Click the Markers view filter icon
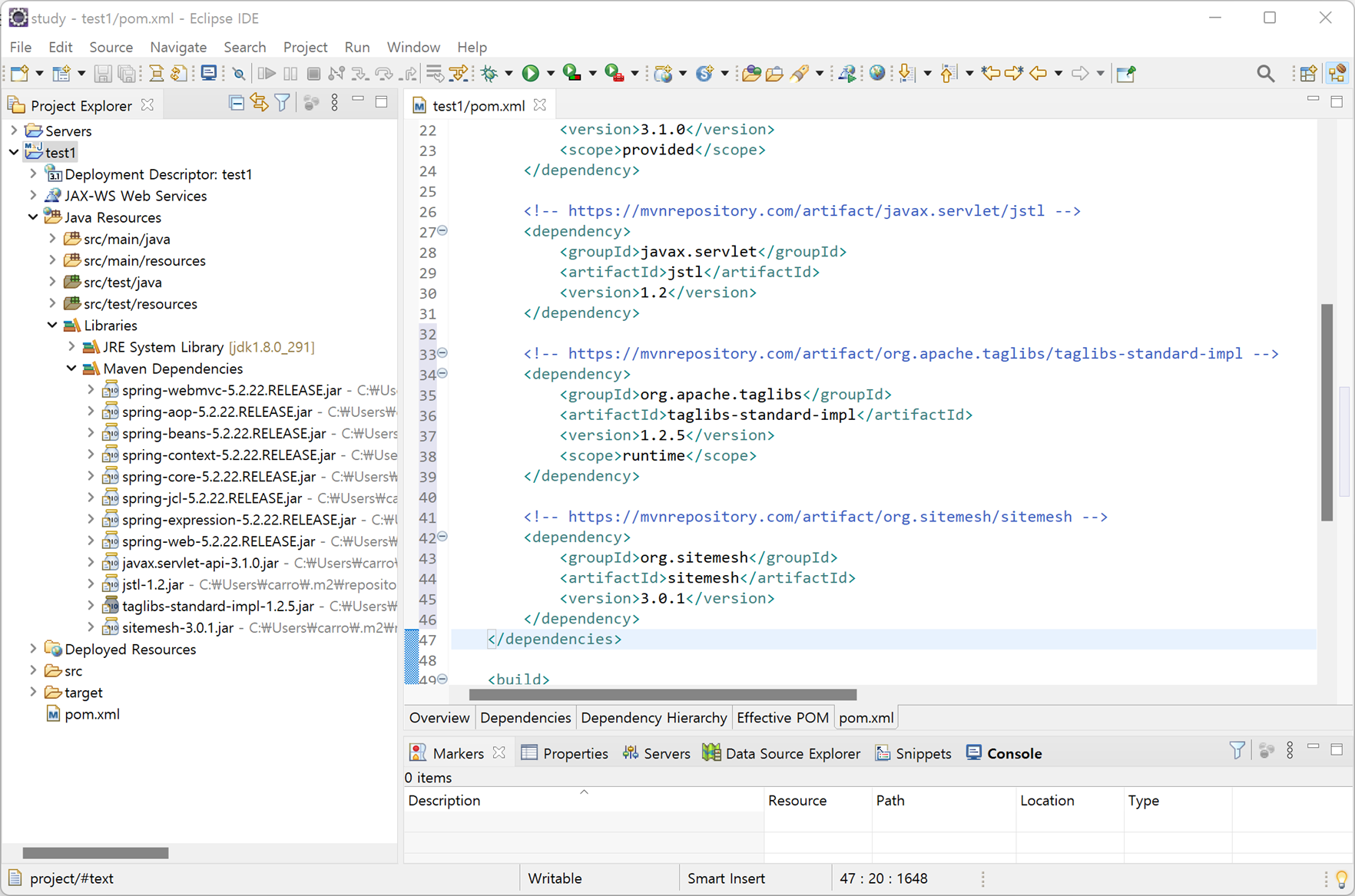This screenshot has width=1355, height=896. click(1237, 751)
